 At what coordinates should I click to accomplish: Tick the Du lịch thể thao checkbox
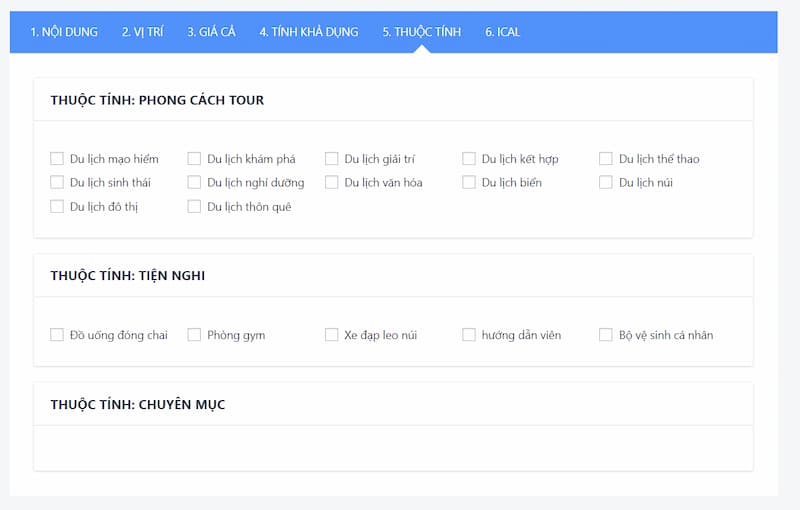pyautogui.click(x=606, y=159)
